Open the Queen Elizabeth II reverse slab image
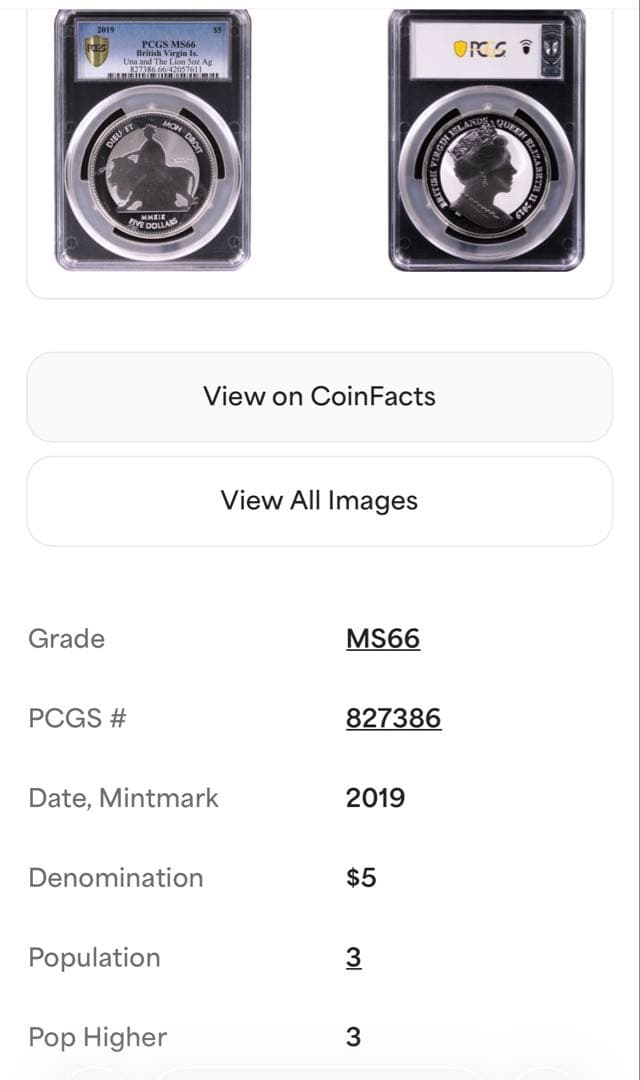 [x=486, y=140]
